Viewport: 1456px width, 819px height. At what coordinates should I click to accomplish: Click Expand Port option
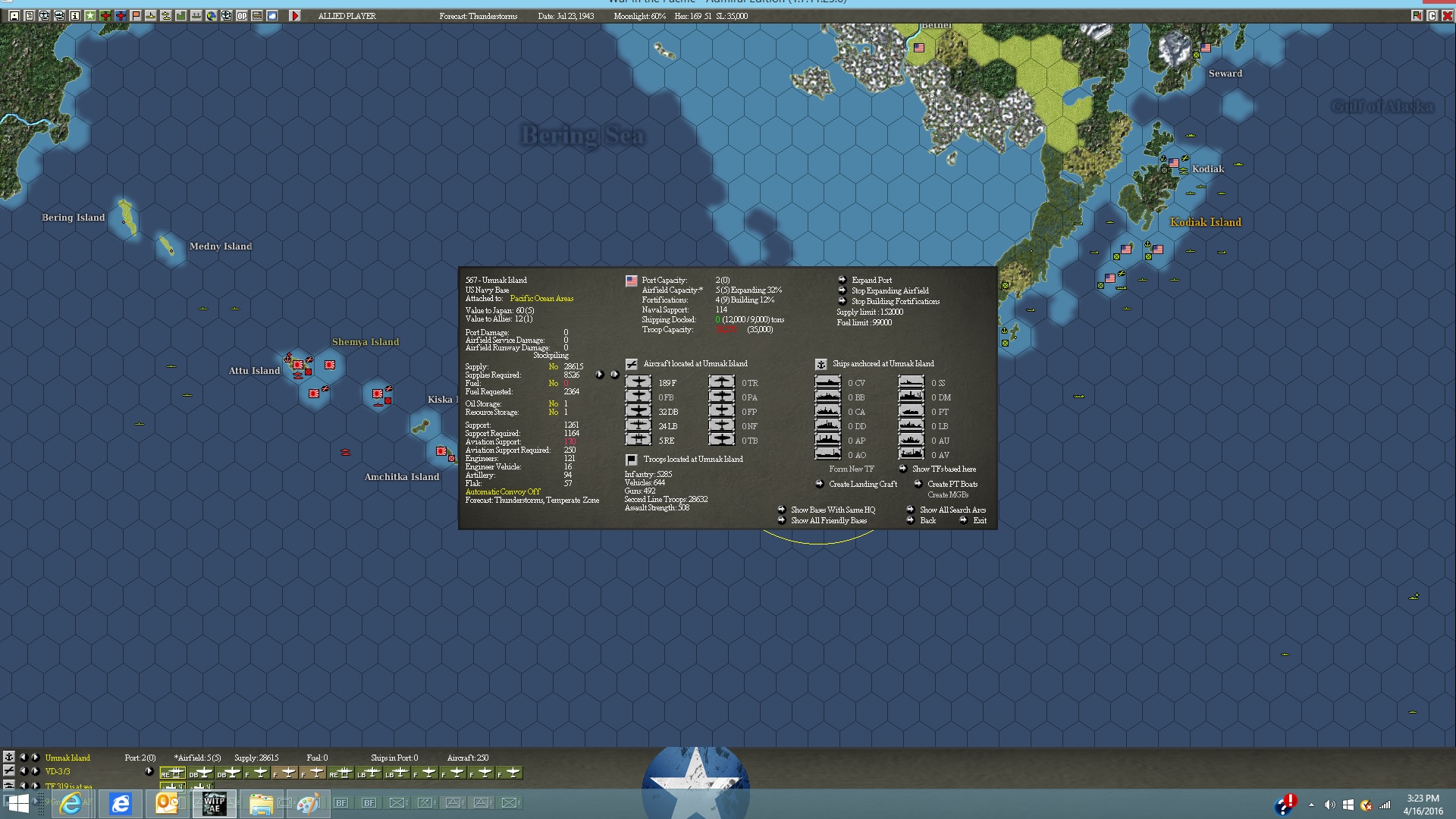(x=871, y=280)
